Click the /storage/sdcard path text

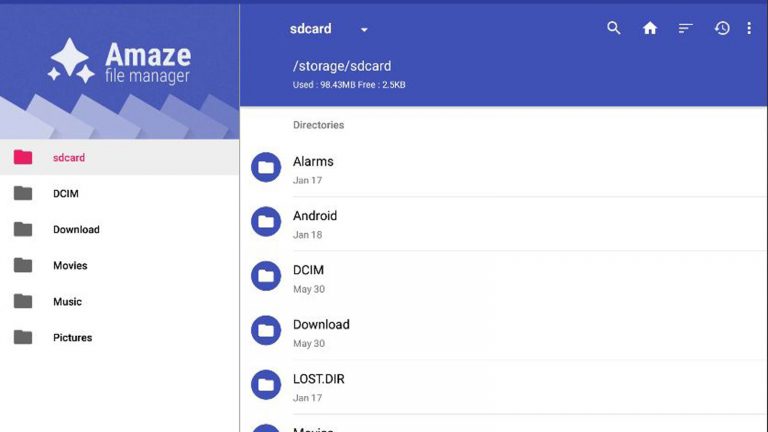(x=342, y=66)
